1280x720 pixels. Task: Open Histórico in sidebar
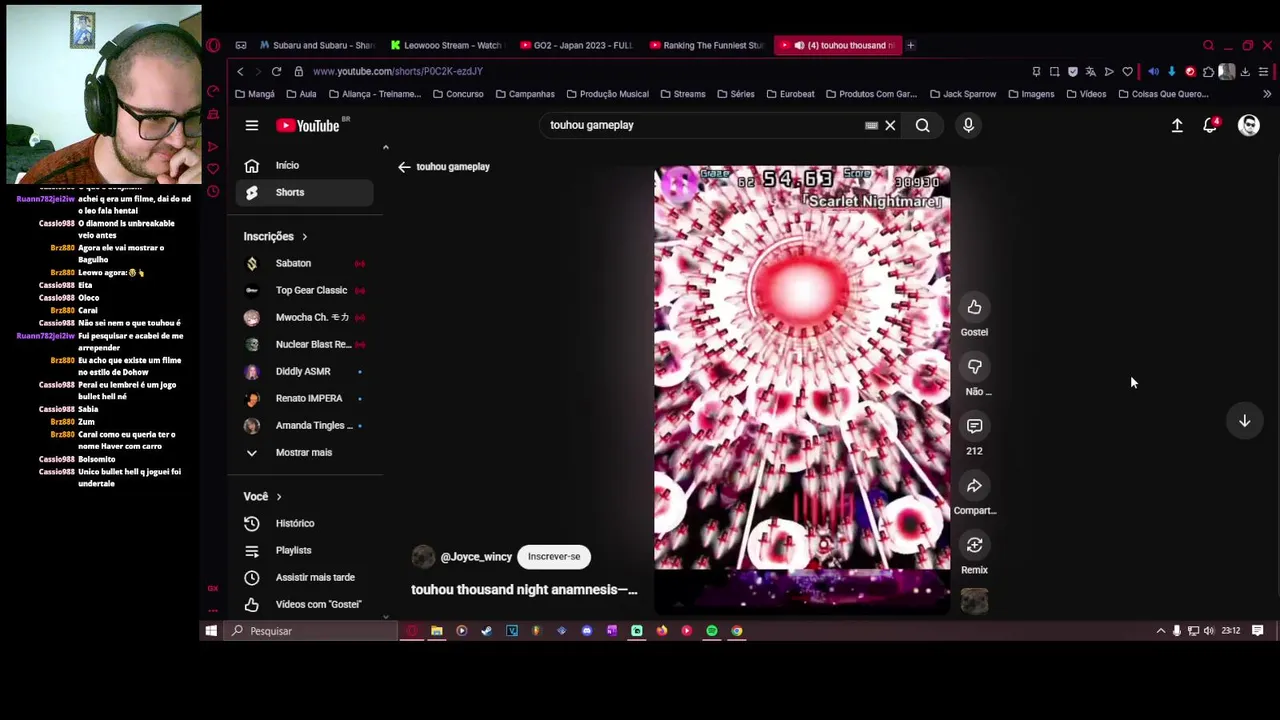[x=304, y=523]
